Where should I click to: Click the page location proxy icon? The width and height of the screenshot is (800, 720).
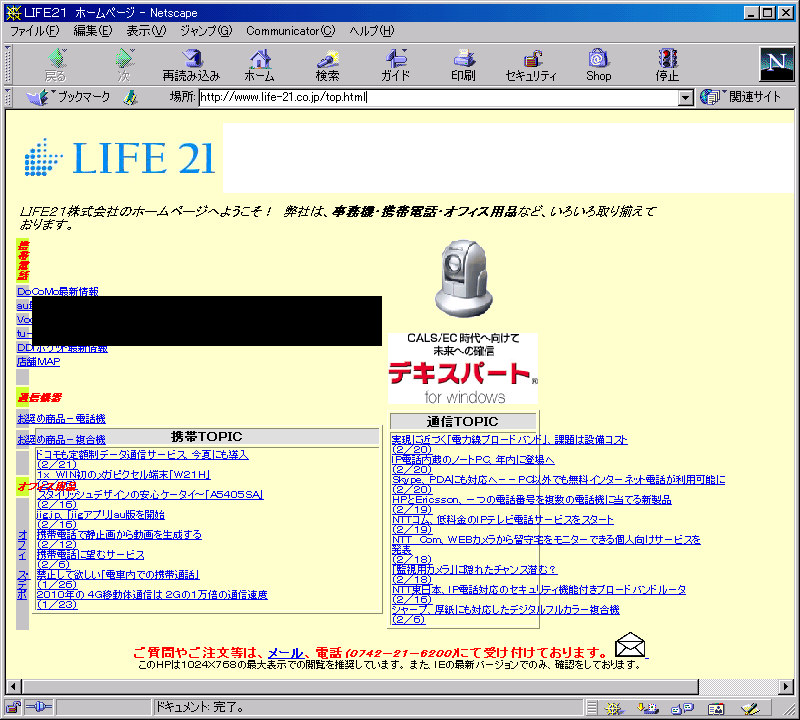pos(131,97)
